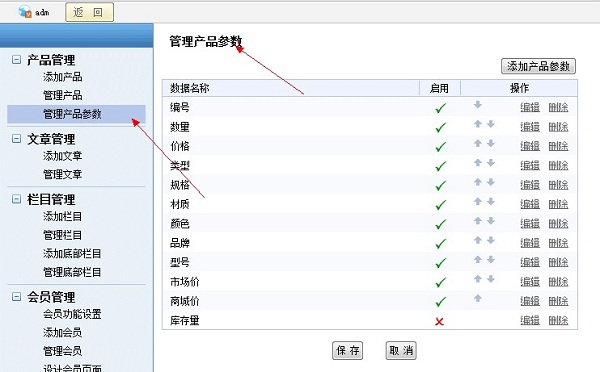Open 会员功能设置 in the sidebar
Viewport: 600px width, 372px height.
[x=72, y=314]
